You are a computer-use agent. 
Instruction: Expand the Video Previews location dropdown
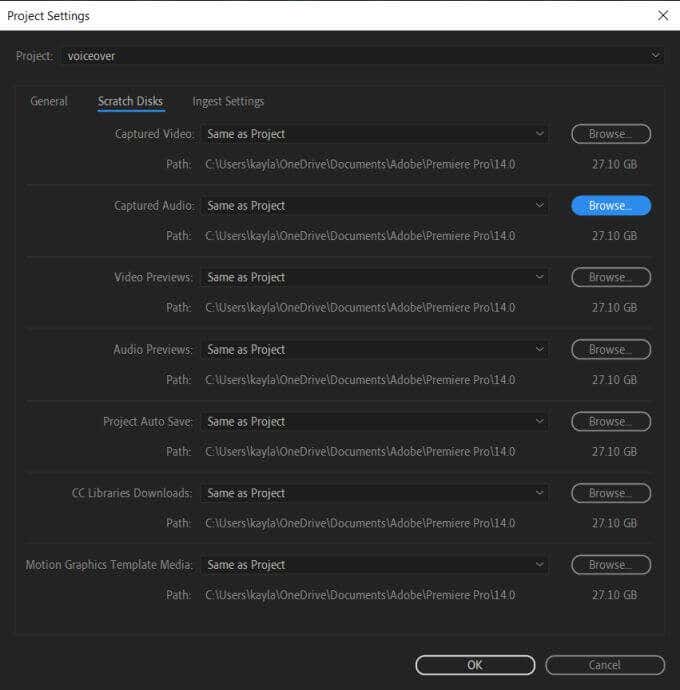375,277
